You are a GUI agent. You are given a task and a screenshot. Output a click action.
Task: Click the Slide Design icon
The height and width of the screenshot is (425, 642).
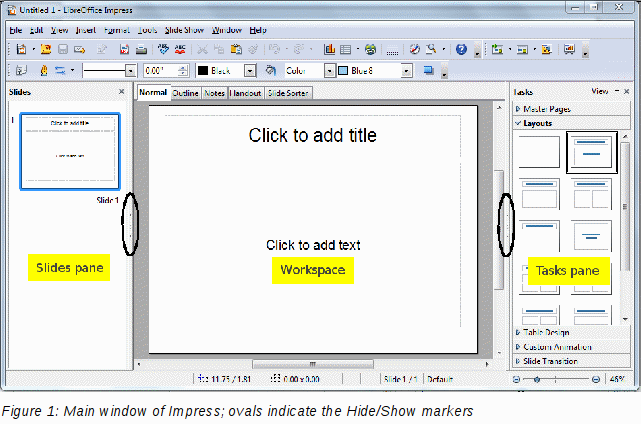click(546, 50)
